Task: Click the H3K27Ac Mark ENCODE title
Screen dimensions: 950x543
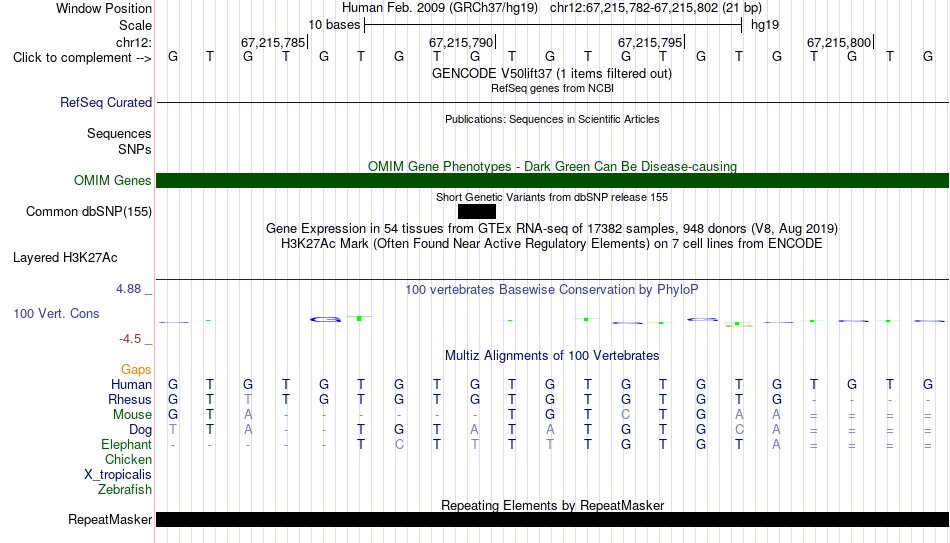Action: pos(552,244)
